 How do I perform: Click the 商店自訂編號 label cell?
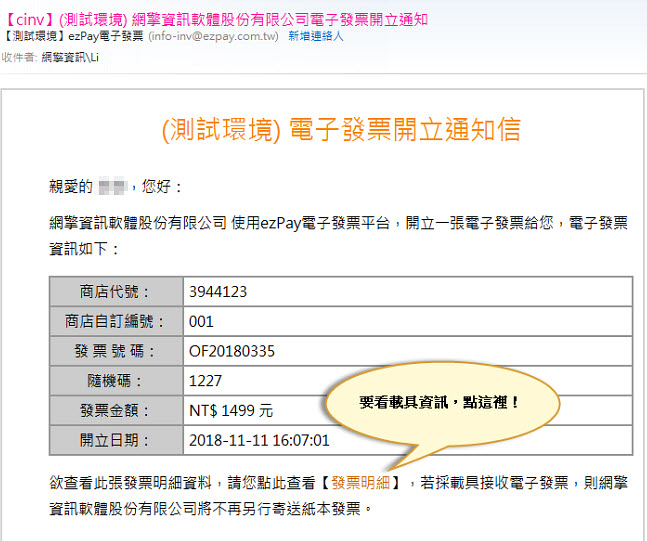pos(116,321)
